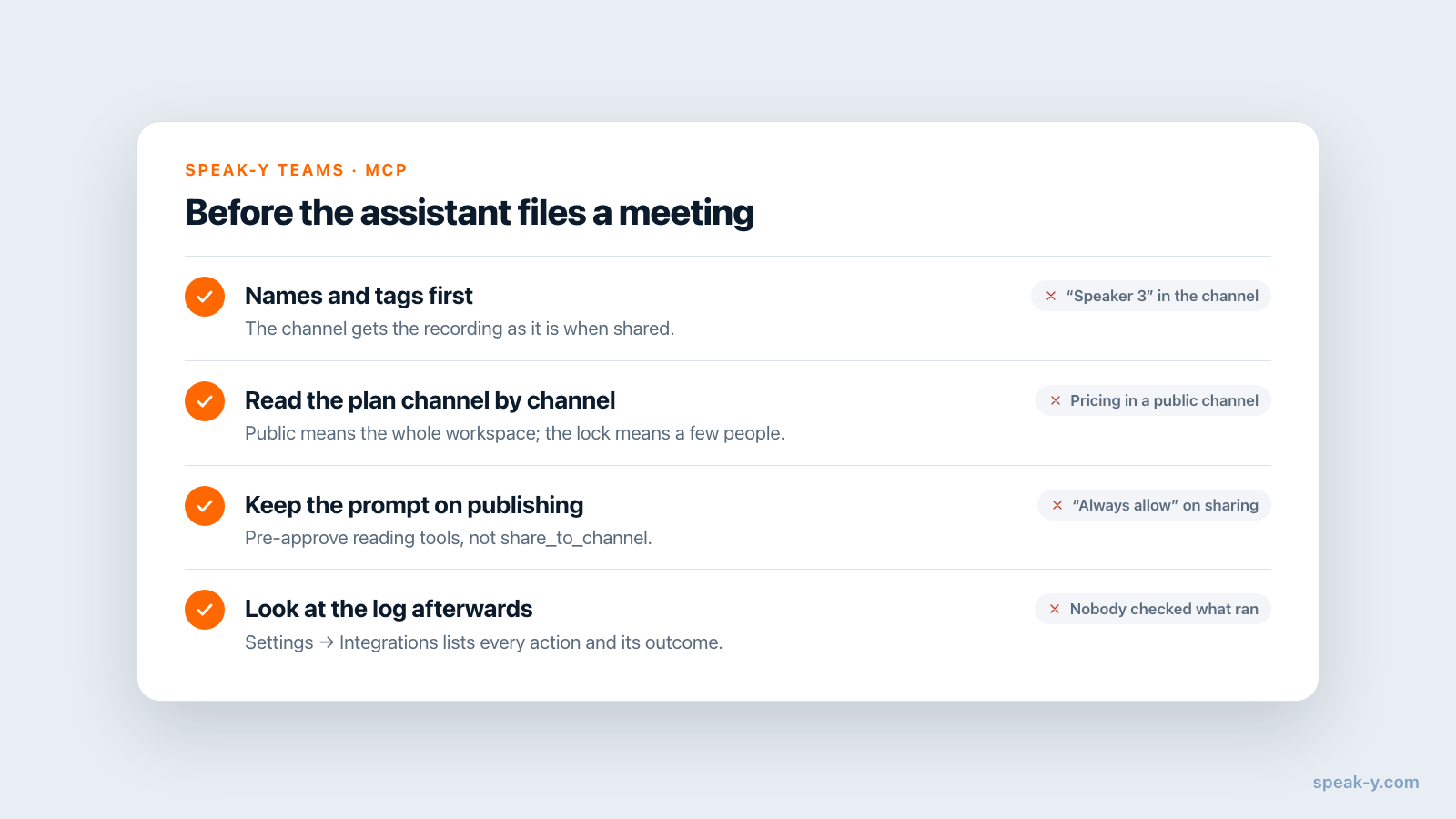Click the line Public means the whole workspace
The width and height of the screenshot is (1456, 819).
[x=514, y=433]
